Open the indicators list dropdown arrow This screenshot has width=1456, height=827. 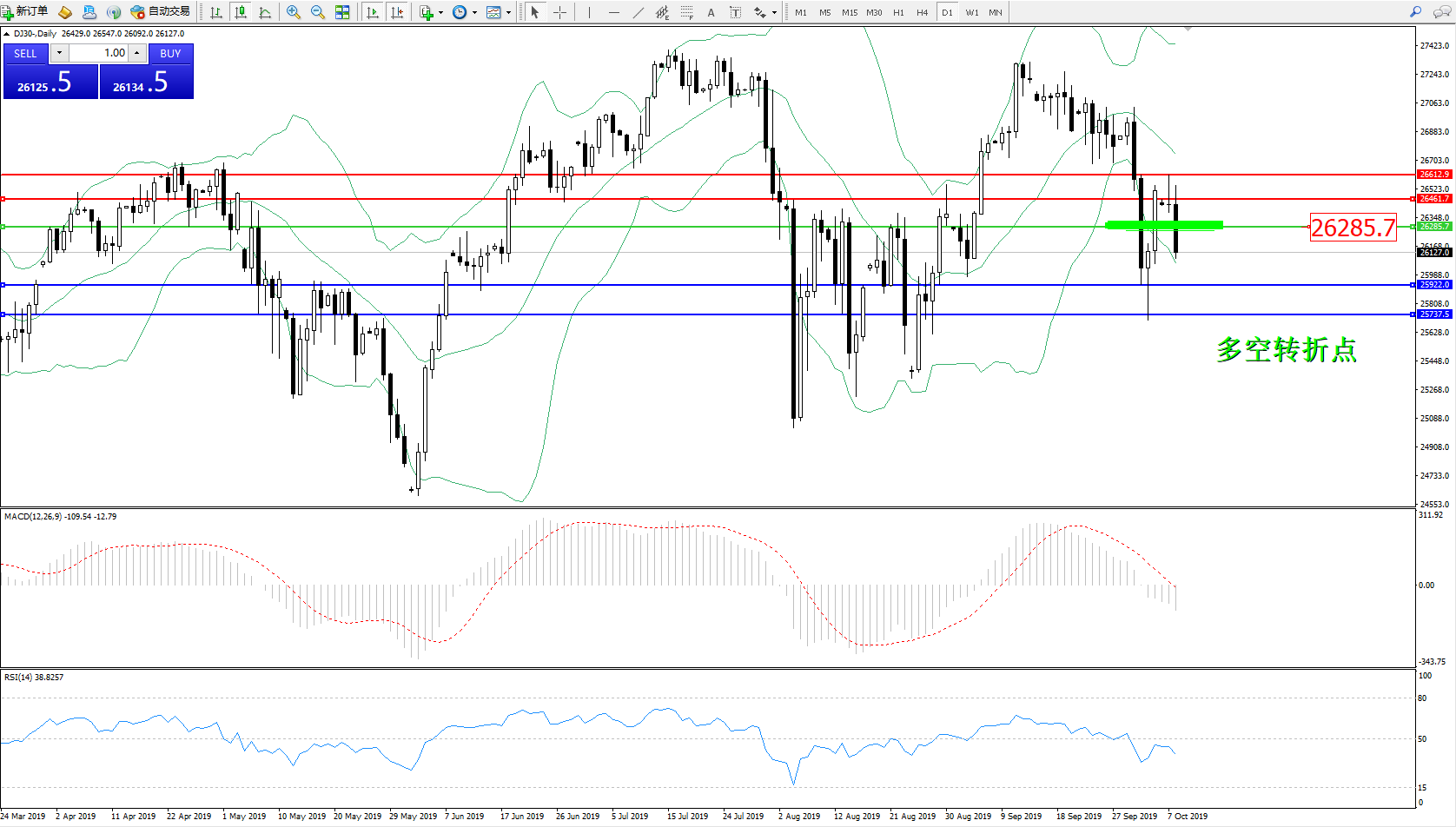click(x=440, y=13)
